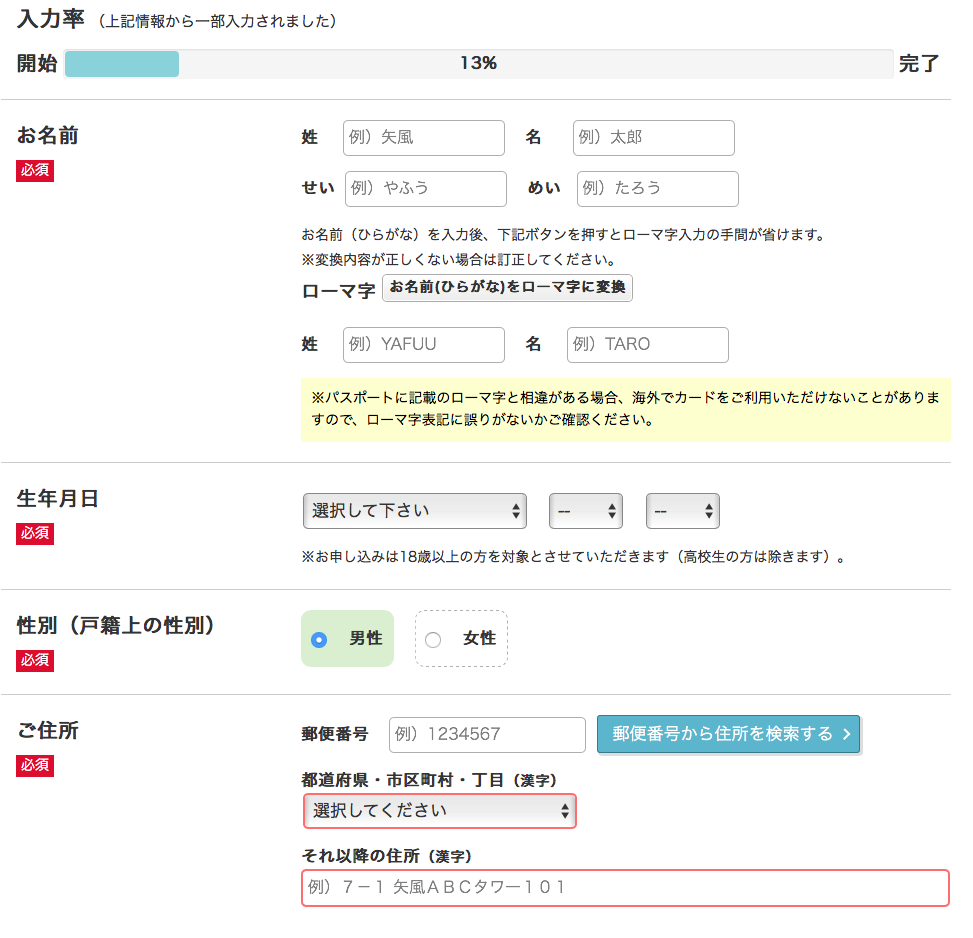Open the birth day dropdown
Viewport: 973px width, 938px height.
click(682, 511)
